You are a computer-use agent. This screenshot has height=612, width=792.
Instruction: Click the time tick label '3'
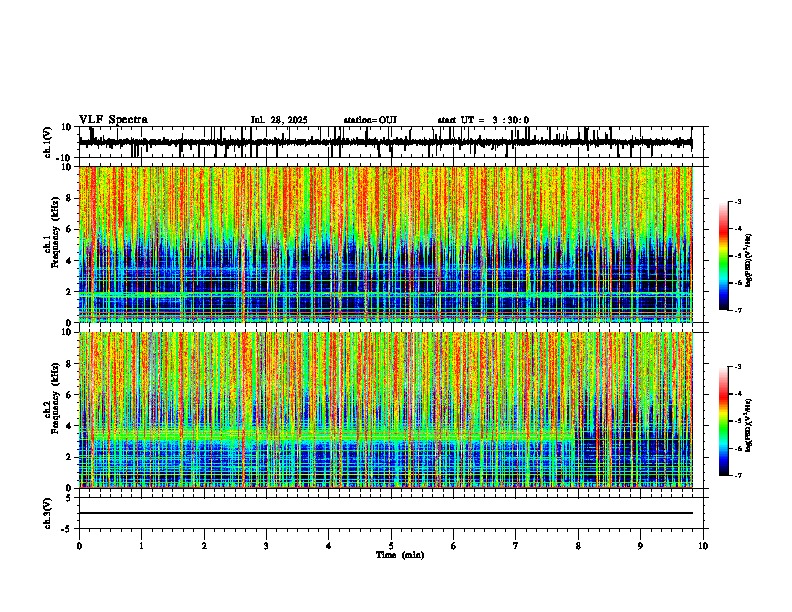coord(266,546)
